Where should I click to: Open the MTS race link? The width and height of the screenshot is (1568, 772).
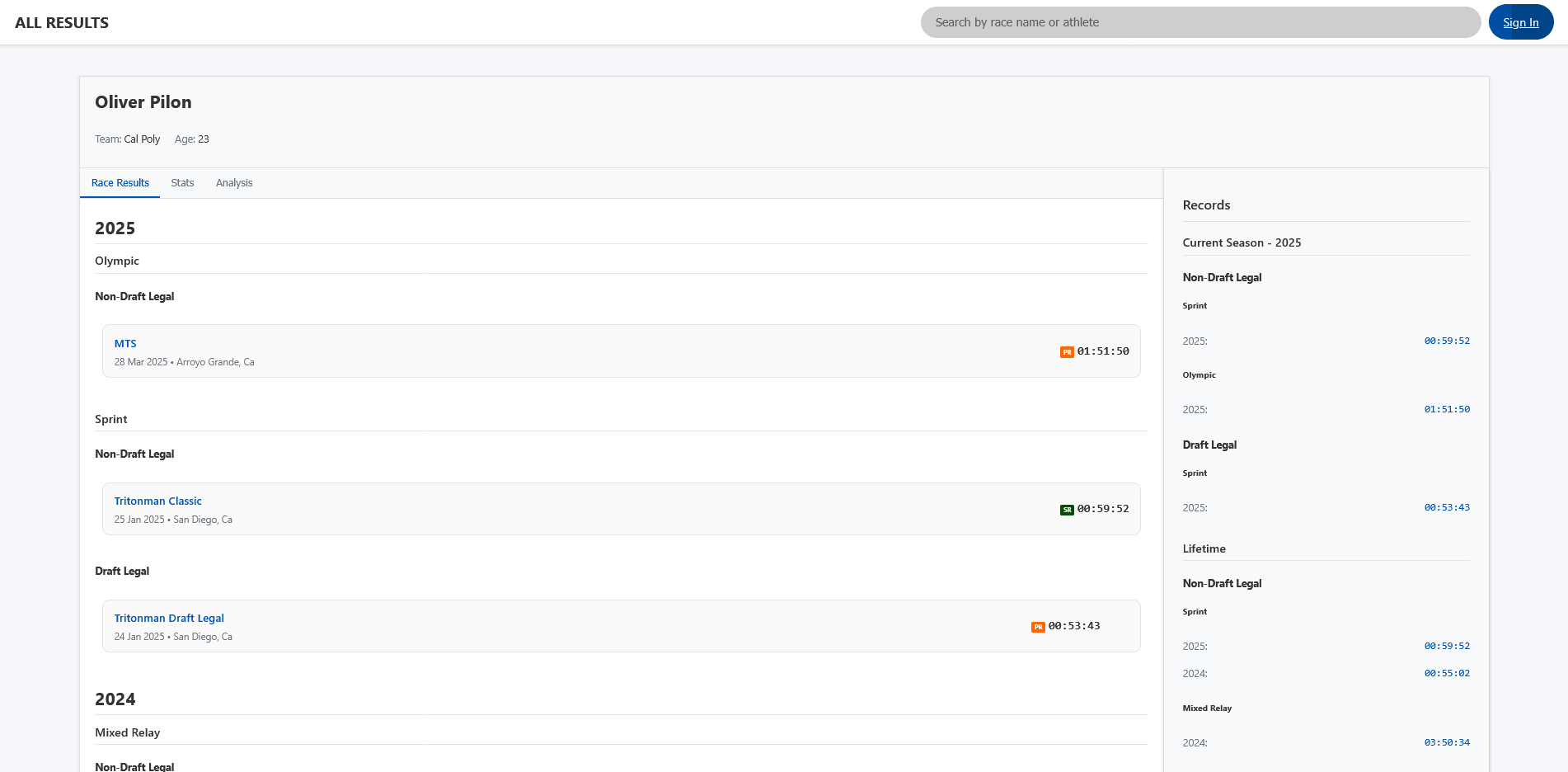[125, 344]
